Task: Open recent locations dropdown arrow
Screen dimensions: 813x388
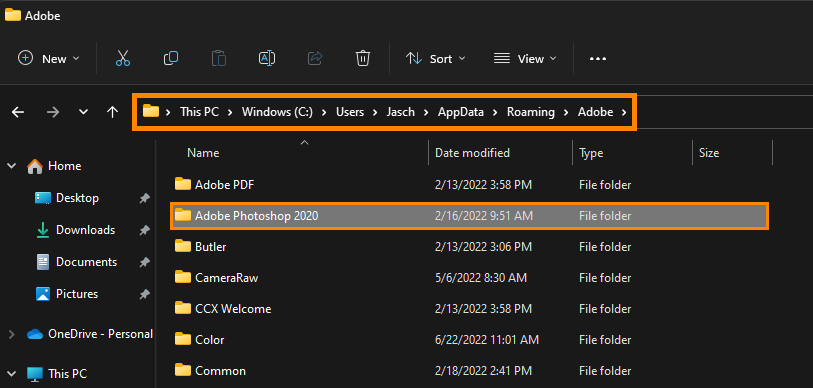Action: [83, 112]
